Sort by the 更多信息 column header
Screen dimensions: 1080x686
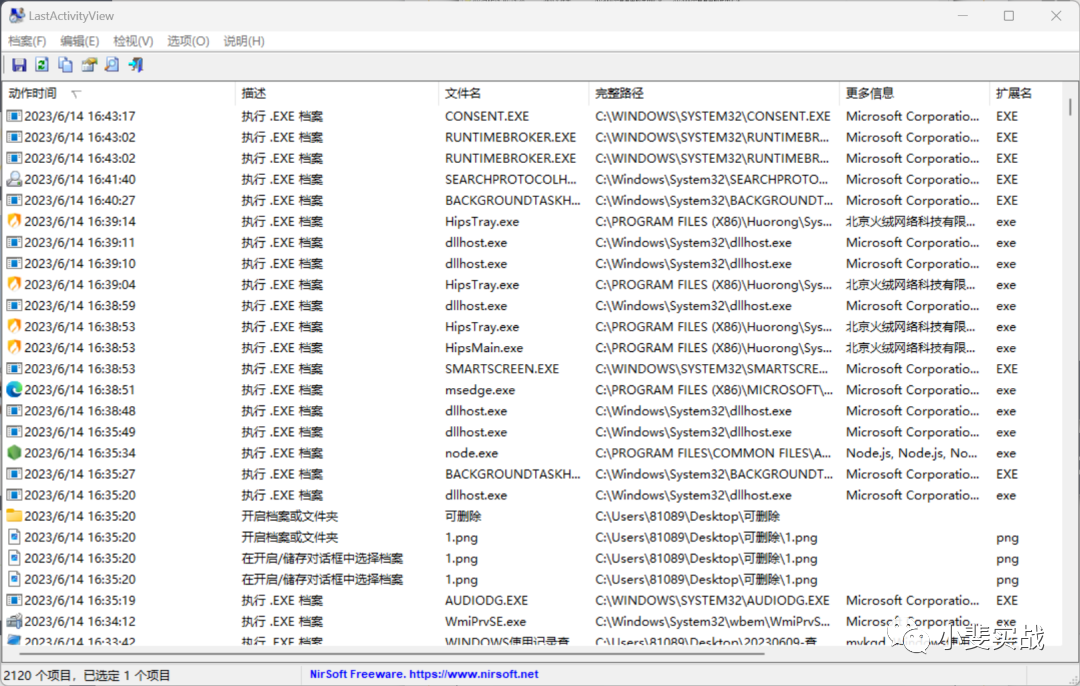(x=914, y=94)
